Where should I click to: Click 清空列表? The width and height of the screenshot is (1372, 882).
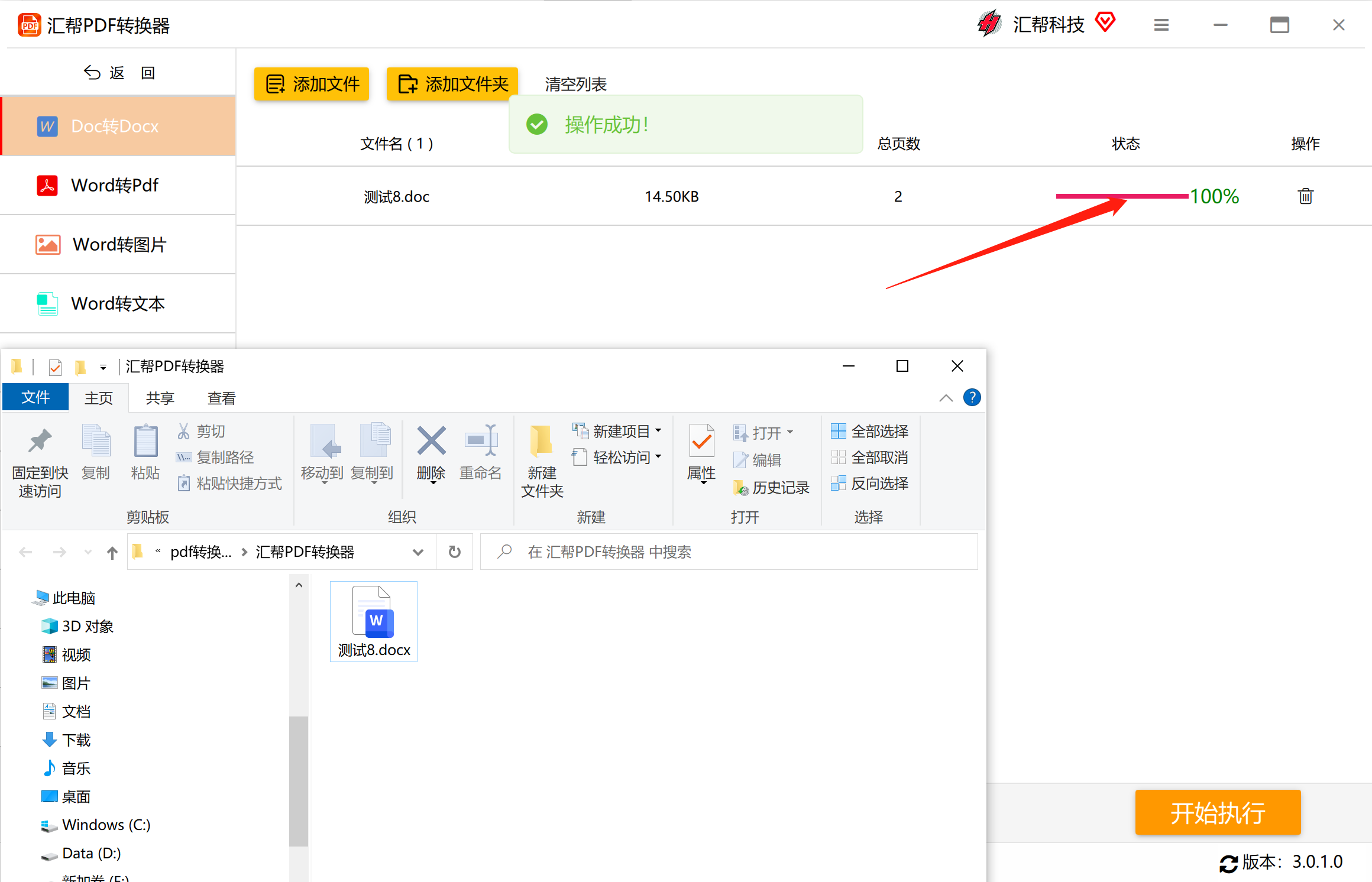pyautogui.click(x=575, y=84)
